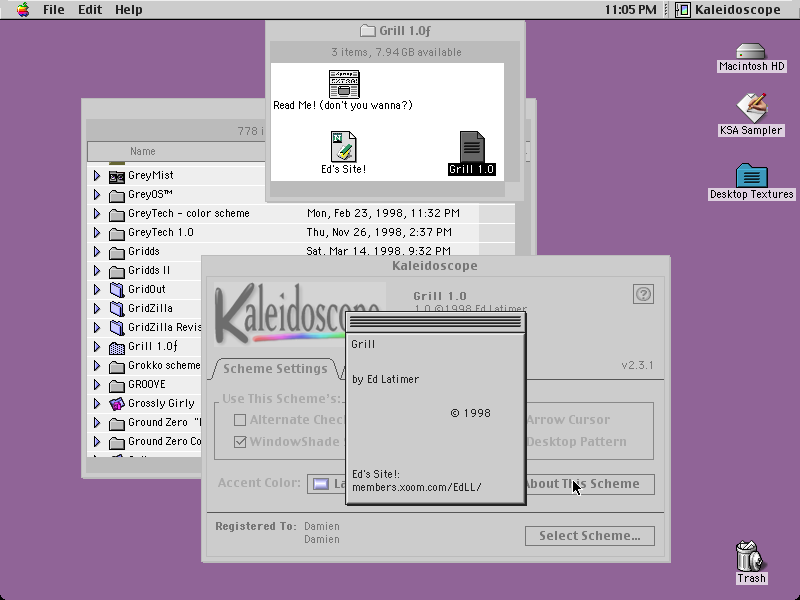This screenshot has width=800, height=600.
Task: Click the Ground Zero Co folder icon
Action: coord(117,442)
